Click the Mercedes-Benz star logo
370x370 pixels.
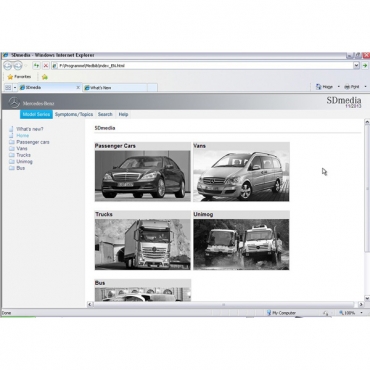14,103
